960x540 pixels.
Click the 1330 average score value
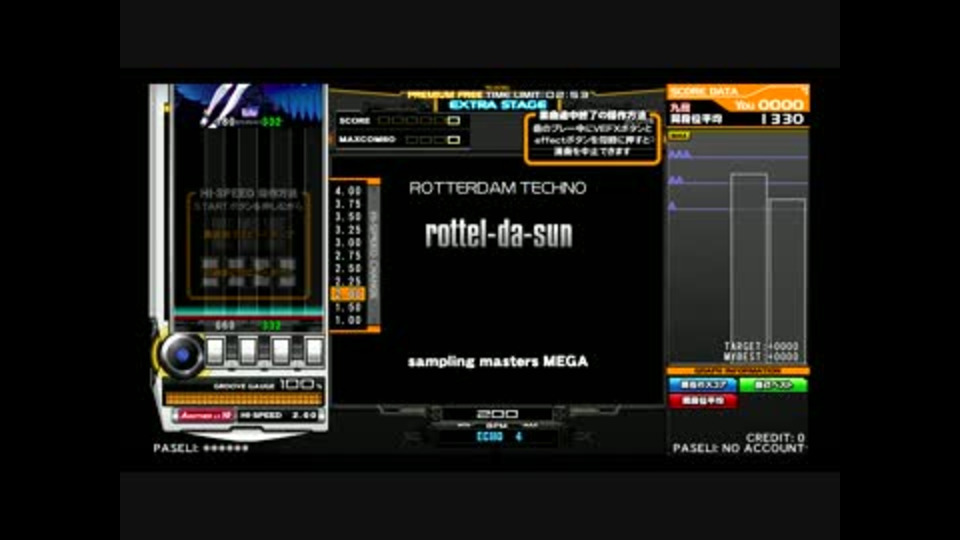(782, 119)
